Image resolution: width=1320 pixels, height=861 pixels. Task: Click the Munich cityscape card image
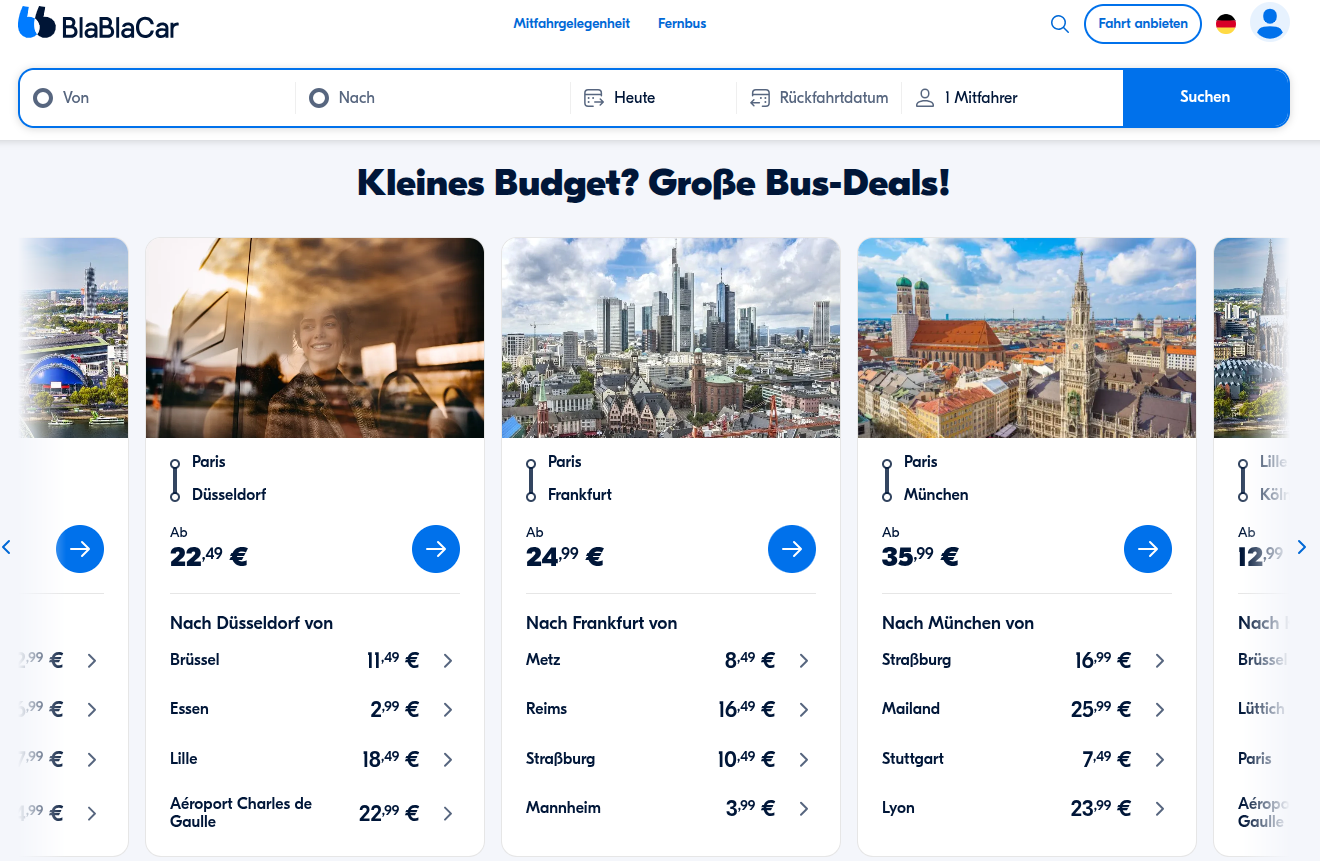pos(1027,338)
